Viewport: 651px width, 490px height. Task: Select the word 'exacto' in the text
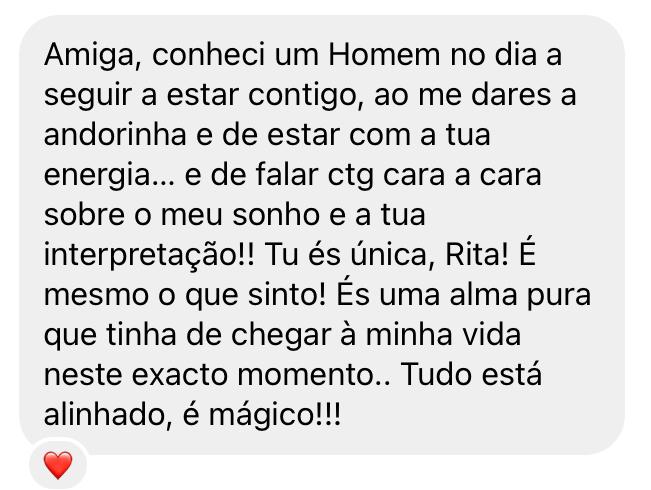click(180, 376)
